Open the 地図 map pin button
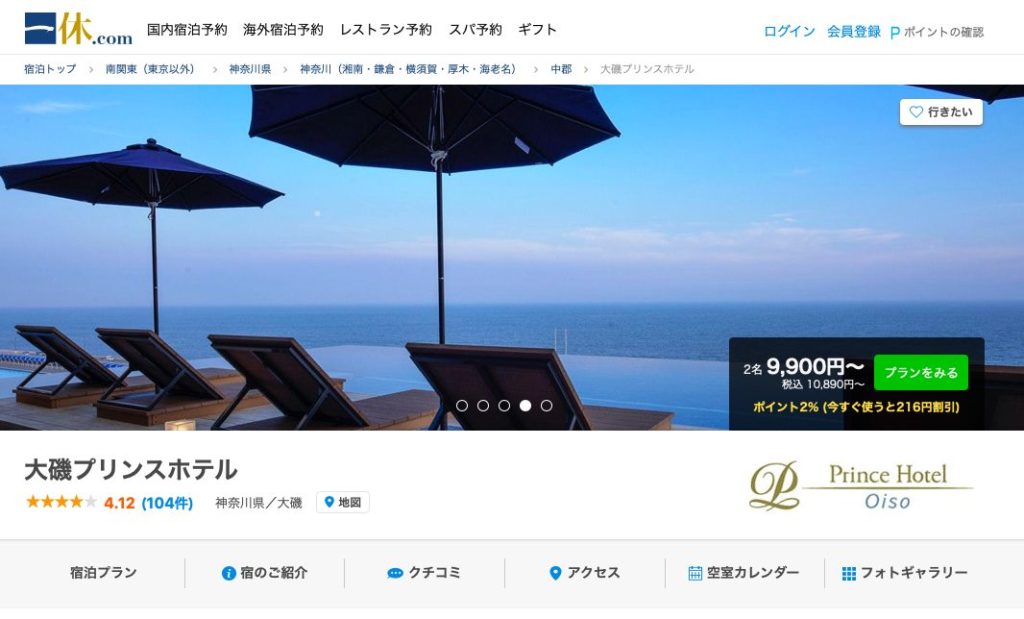The width and height of the screenshot is (1024, 619). click(343, 502)
